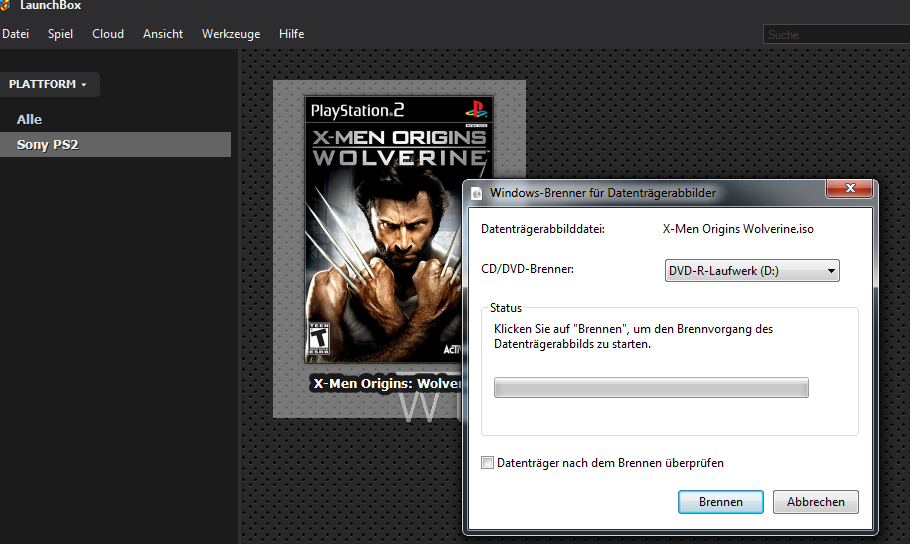Image resolution: width=910 pixels, height=544 pixels.
Task: Click X-Men Origins Wolverine.iso filename
Action: [738, 229]
